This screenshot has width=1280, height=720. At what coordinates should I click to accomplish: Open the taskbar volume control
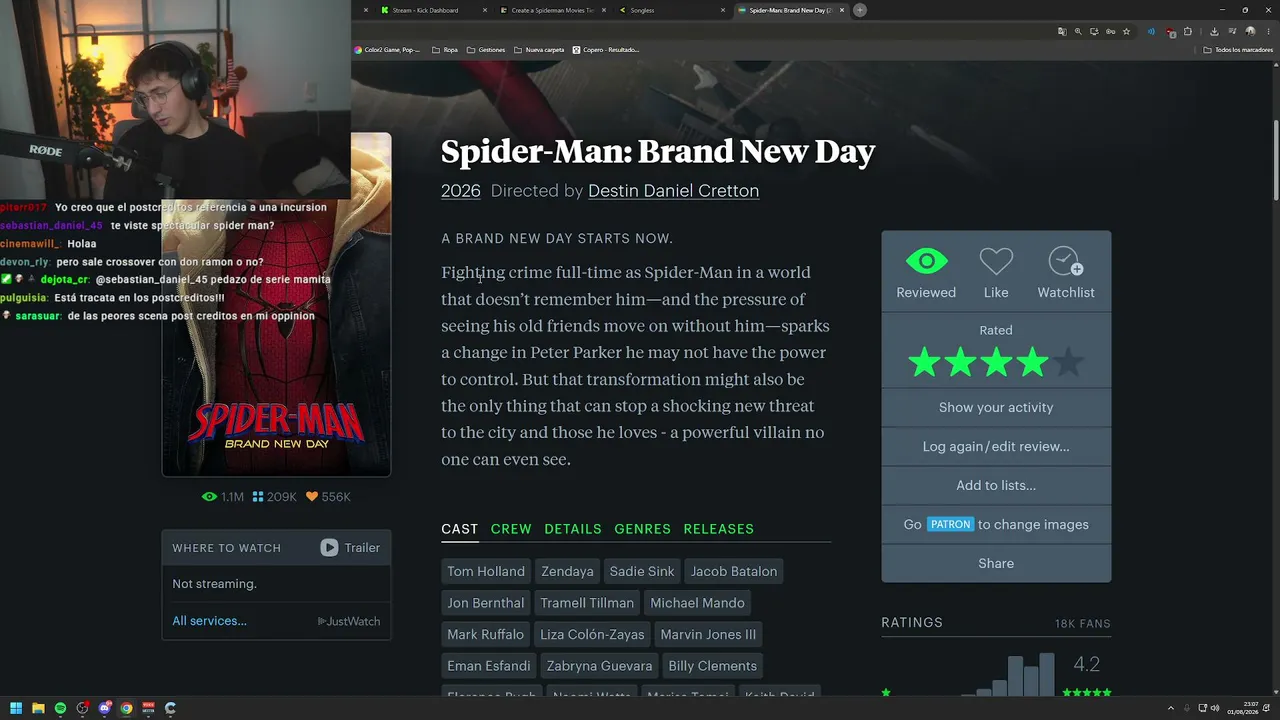1215,708
